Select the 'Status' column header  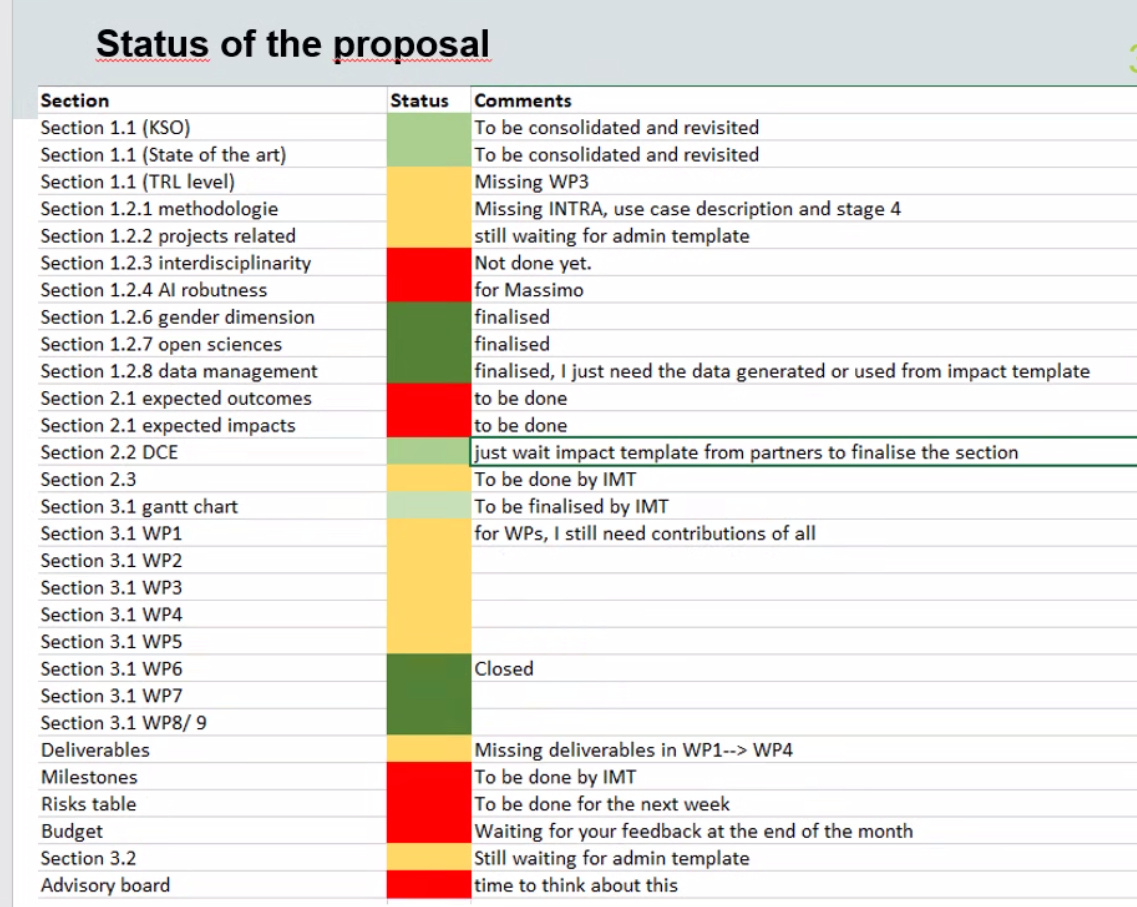coord(419,100)
